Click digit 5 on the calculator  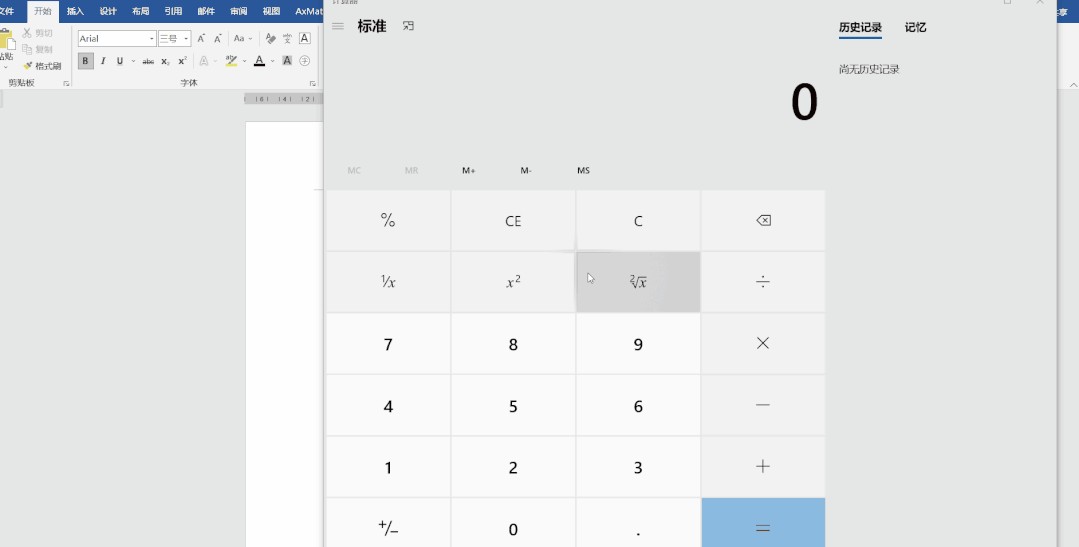tap(513, 405)
